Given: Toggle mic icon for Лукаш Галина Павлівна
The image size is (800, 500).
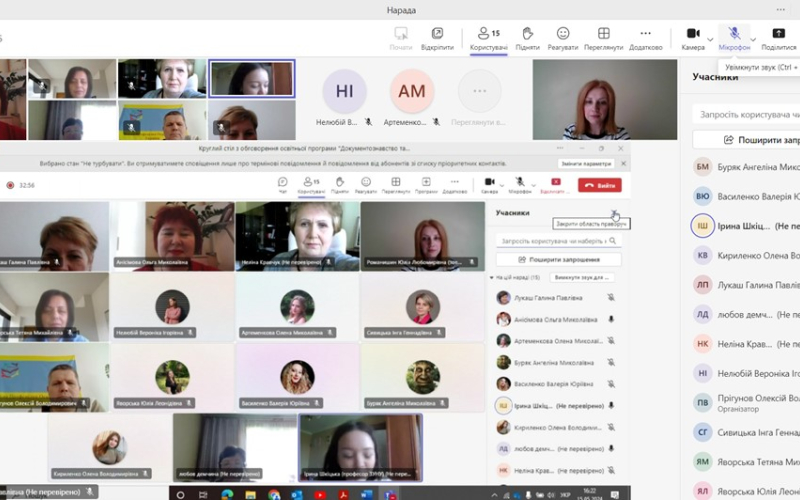Looking at the screenshot, I should click(x=611, y=297).
